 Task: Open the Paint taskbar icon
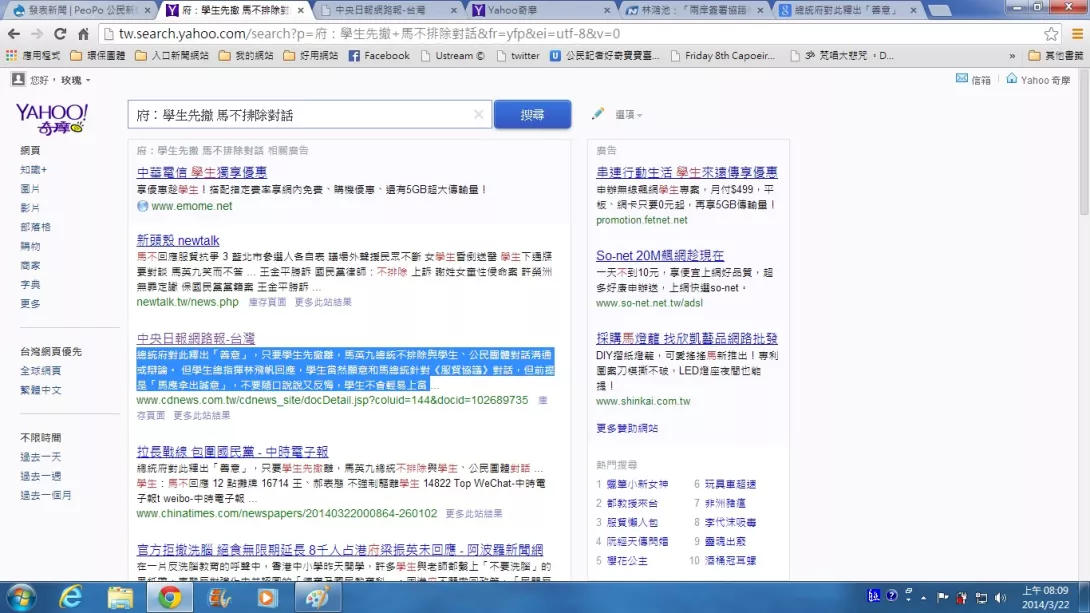(x=317, y=598)
